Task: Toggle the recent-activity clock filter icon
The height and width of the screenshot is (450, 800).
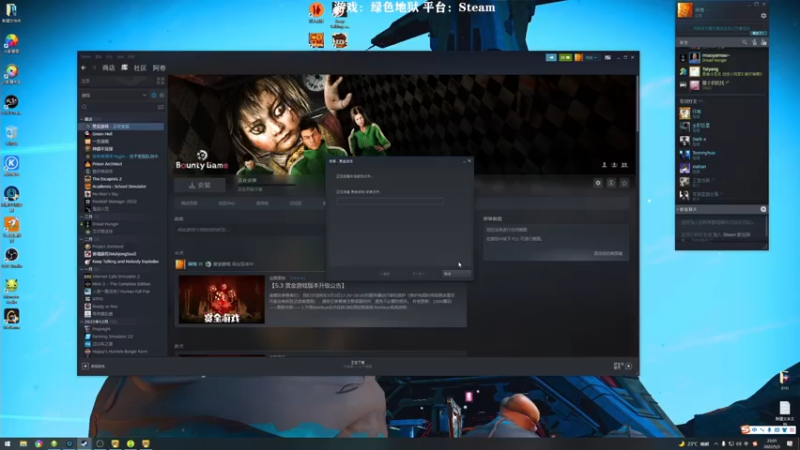Action: coord(154,95)
